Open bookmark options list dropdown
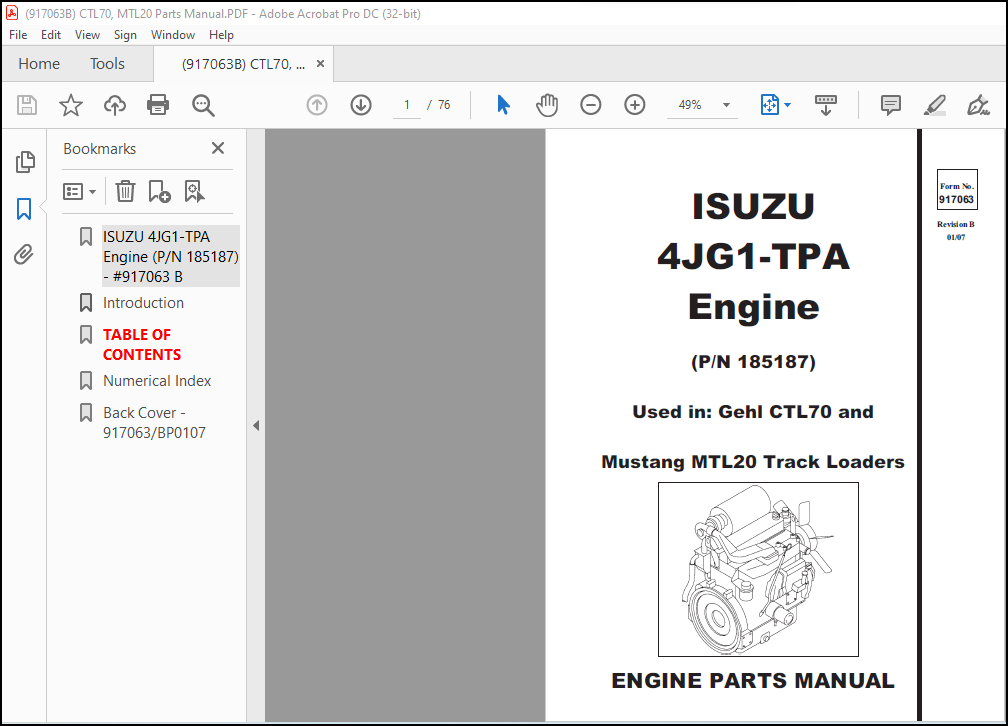1008x726 pixels. 79,192
